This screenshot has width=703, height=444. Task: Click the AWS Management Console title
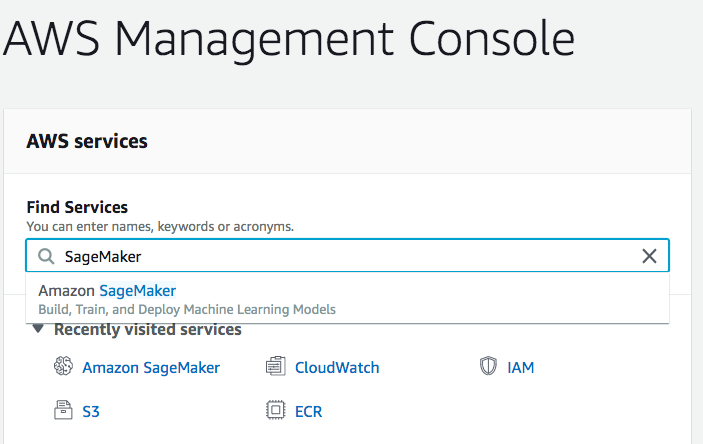[x=289, y=39]
